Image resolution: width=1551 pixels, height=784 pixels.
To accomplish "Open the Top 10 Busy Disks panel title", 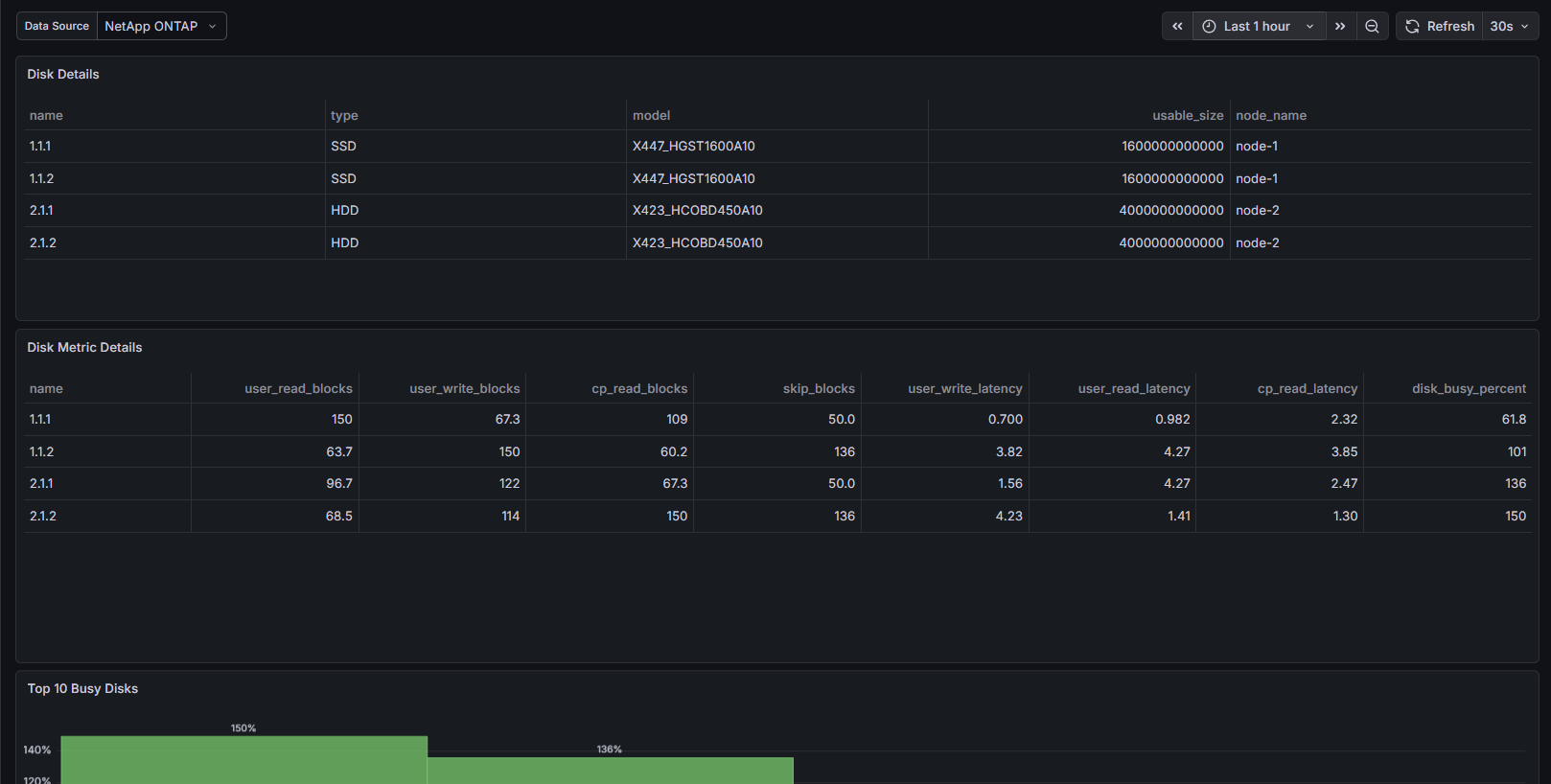I will [82, 688].
